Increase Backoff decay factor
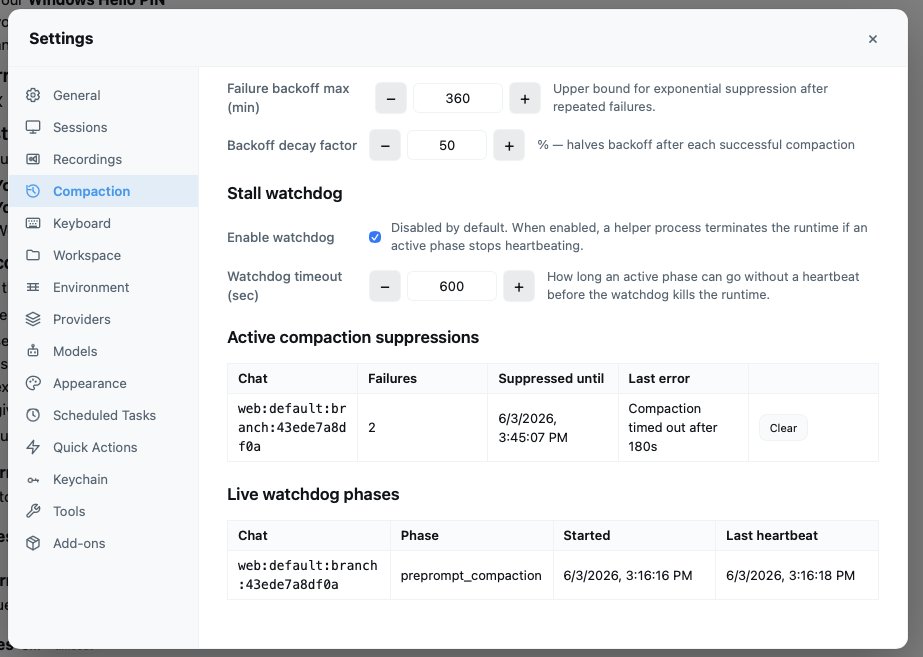The height and width of the screenshot is (657, 923). (509, 145)
